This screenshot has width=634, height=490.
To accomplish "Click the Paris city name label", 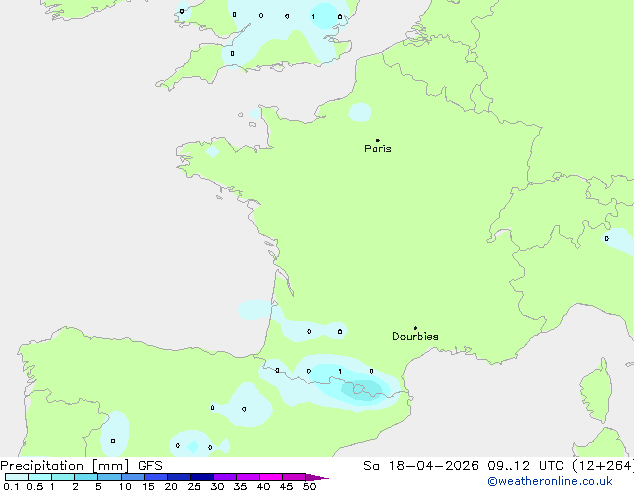I will click(x=378, y=149).
